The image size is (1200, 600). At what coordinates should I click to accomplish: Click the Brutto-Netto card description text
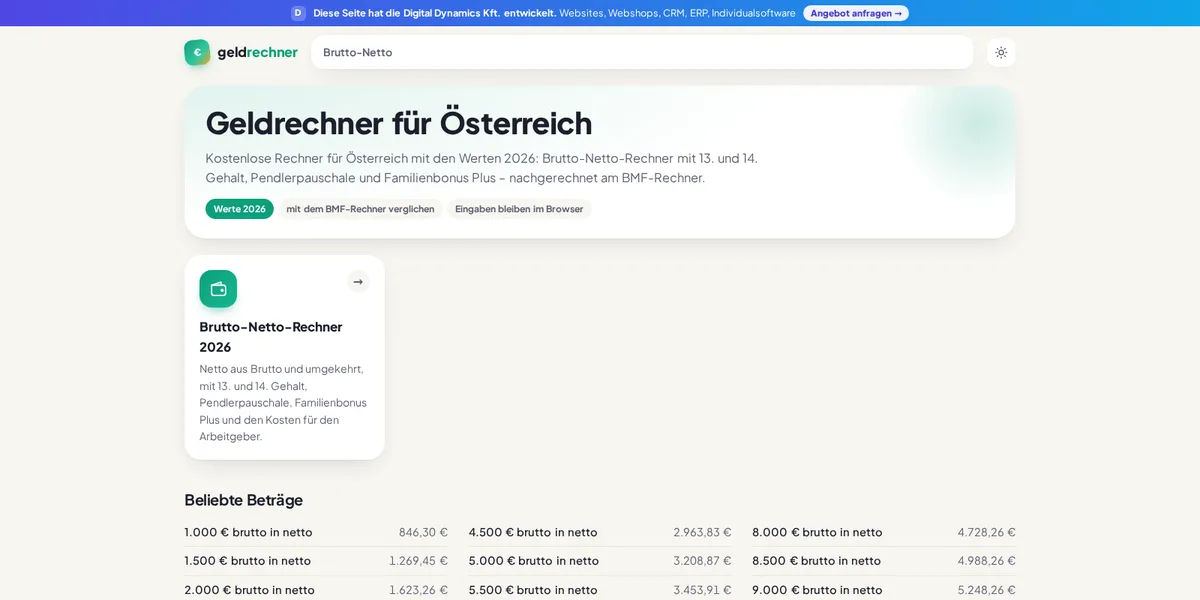tap(283, 402)
